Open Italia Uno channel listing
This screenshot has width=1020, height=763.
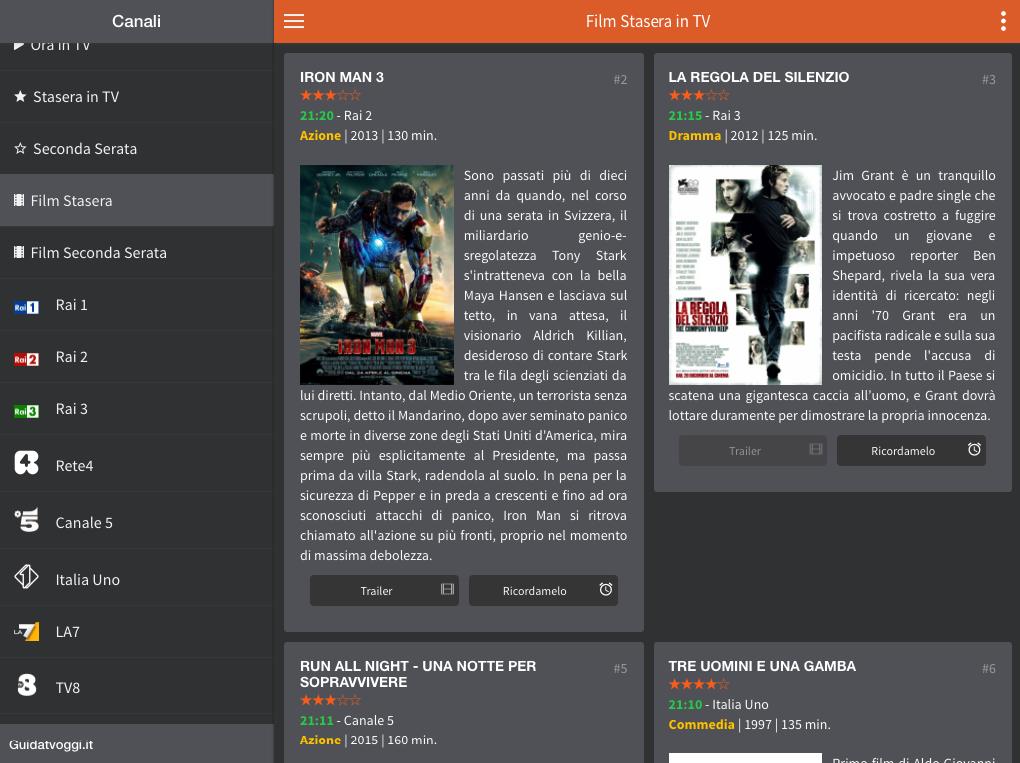pos(137,578)
